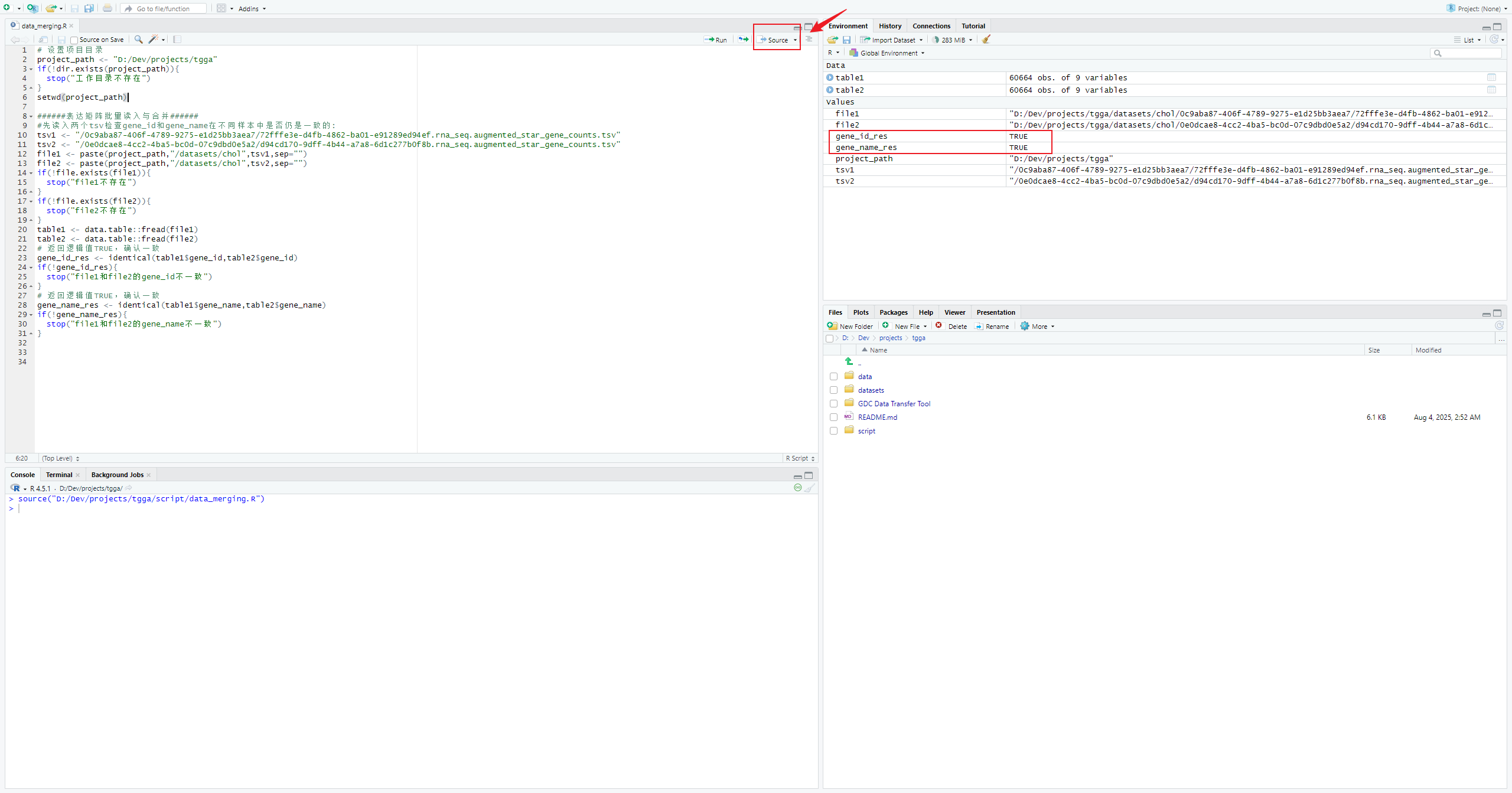Click the Environment search box
Image resolution: width=1512 pixels, height=793 pixels.
tap(1466, 53)
